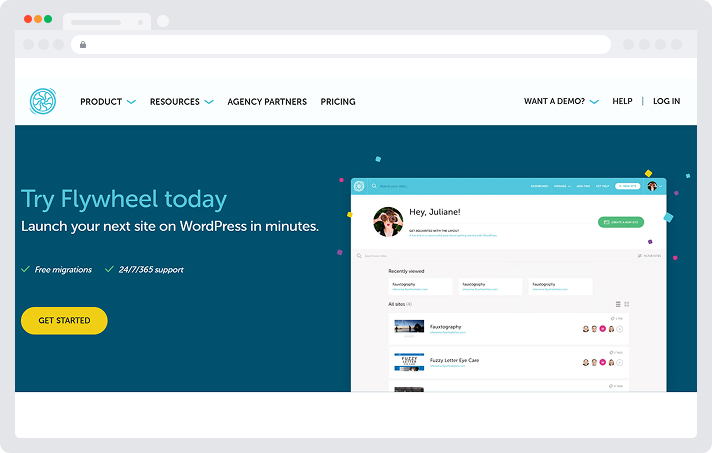Screen dimensions: 712x453
Task: Click the 24/7/365 support text
Action: coord(151,270)
